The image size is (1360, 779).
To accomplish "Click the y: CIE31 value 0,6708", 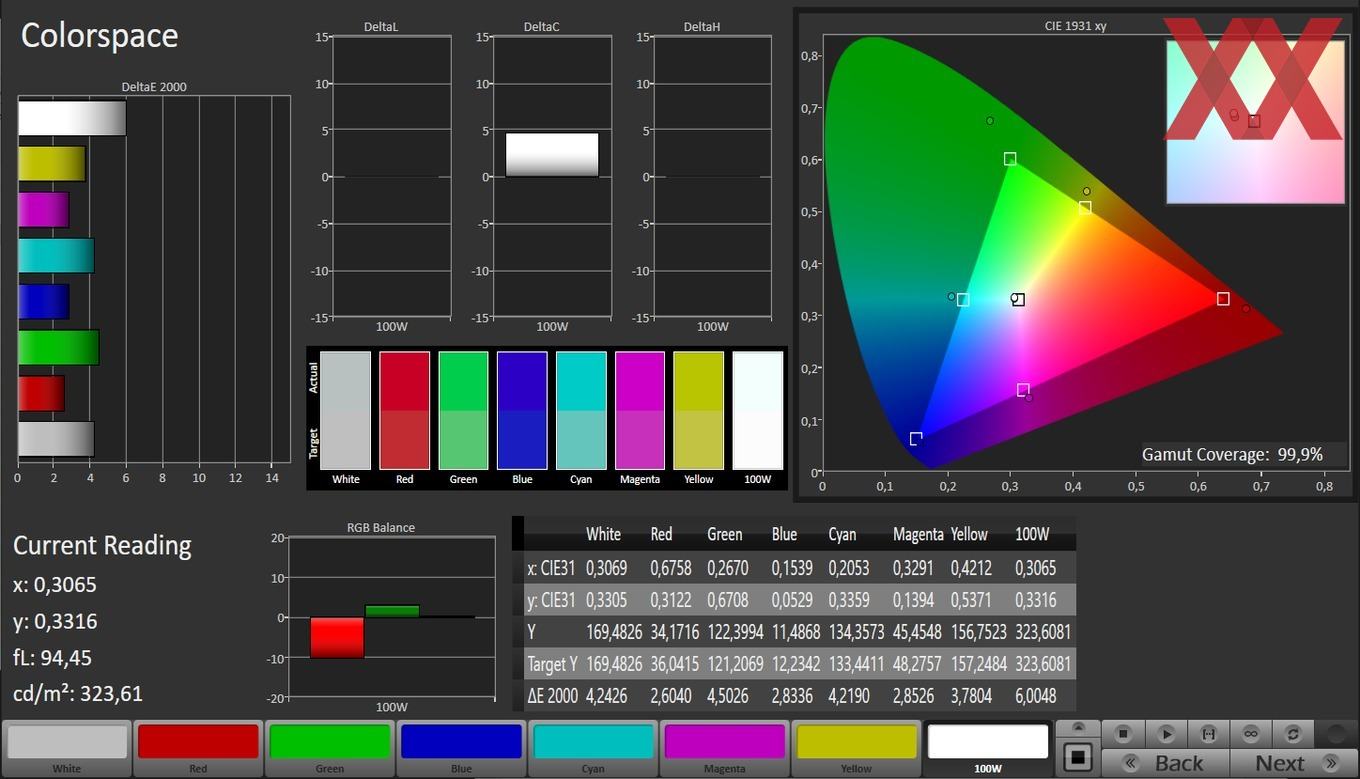I will tap(728, 599).
